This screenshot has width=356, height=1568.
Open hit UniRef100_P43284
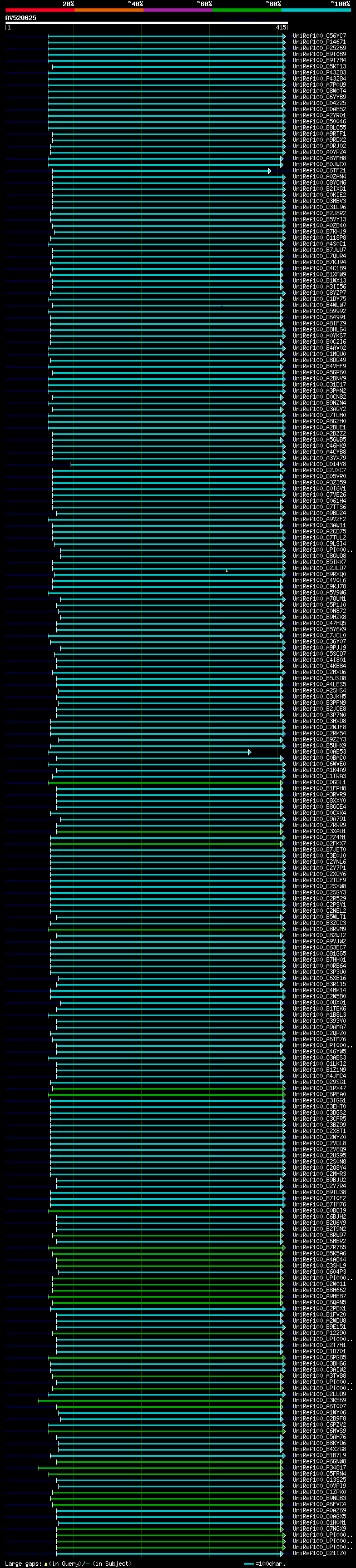(319, 78)
